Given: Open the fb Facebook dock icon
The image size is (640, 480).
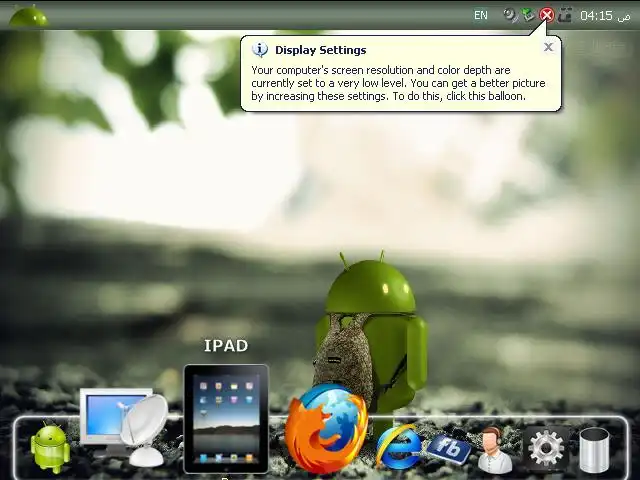Looking at the screenshot, I should click(449, 449).
